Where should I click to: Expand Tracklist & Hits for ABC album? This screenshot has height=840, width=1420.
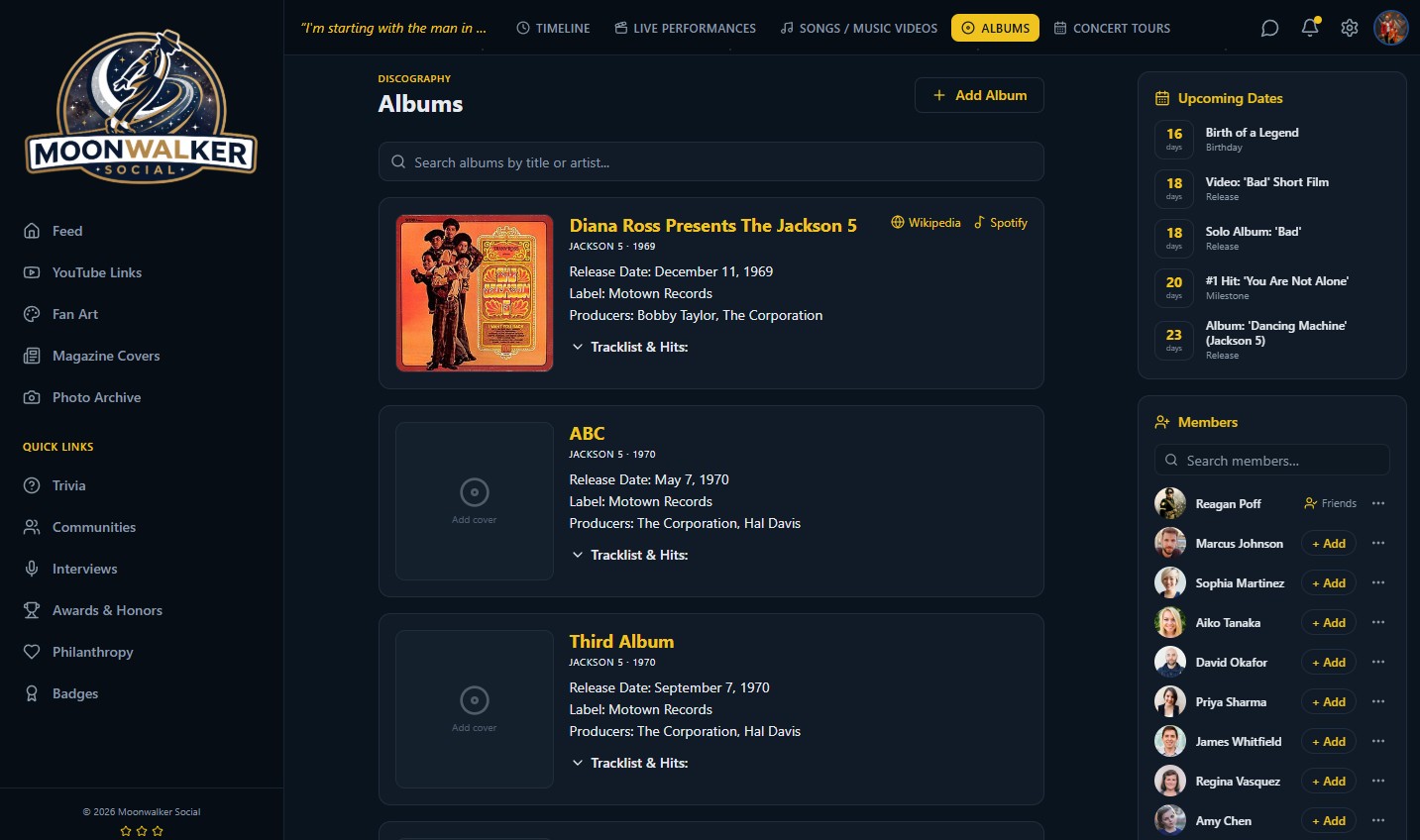630,555
